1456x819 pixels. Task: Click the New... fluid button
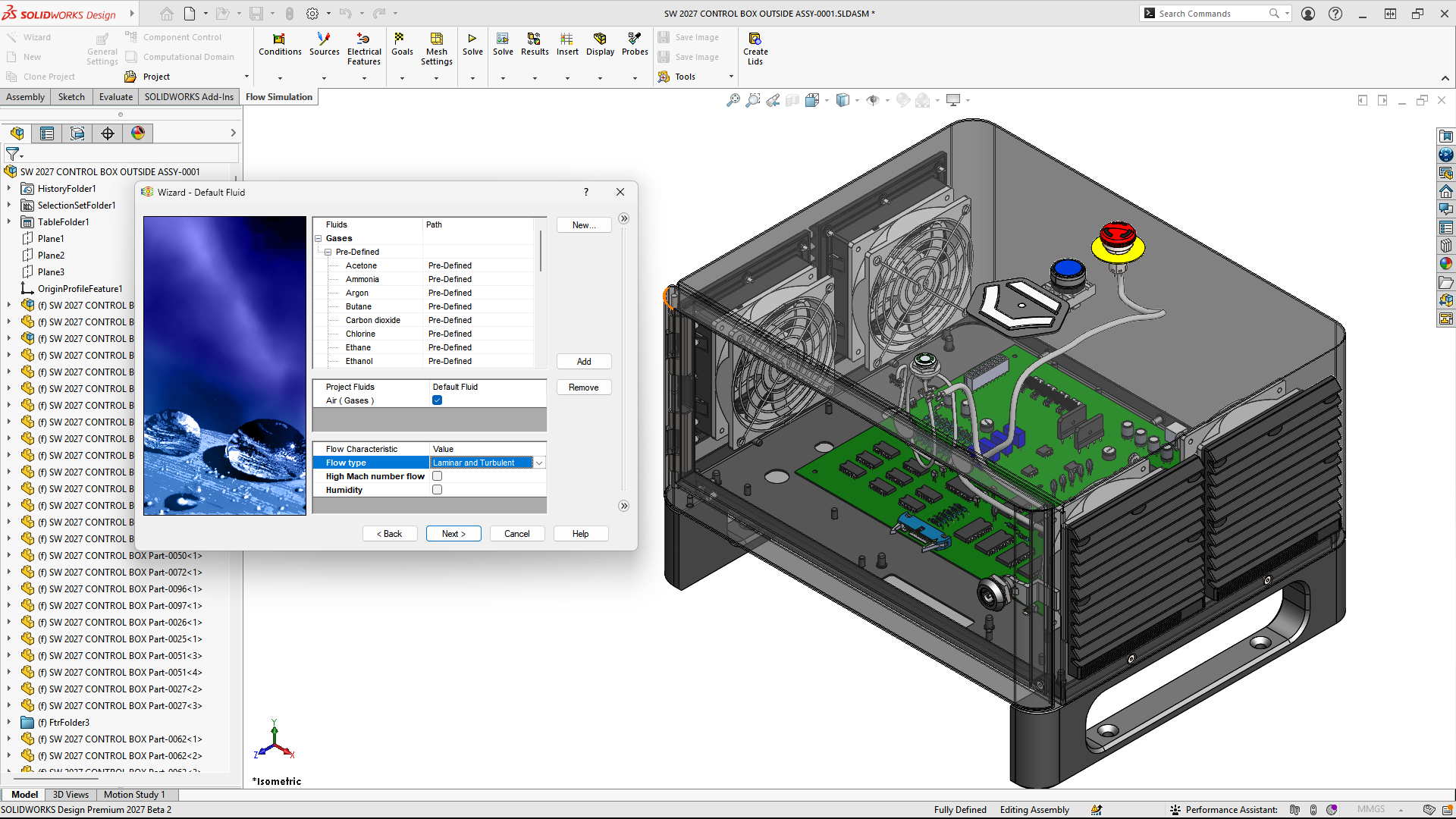[x=584, y=225]
